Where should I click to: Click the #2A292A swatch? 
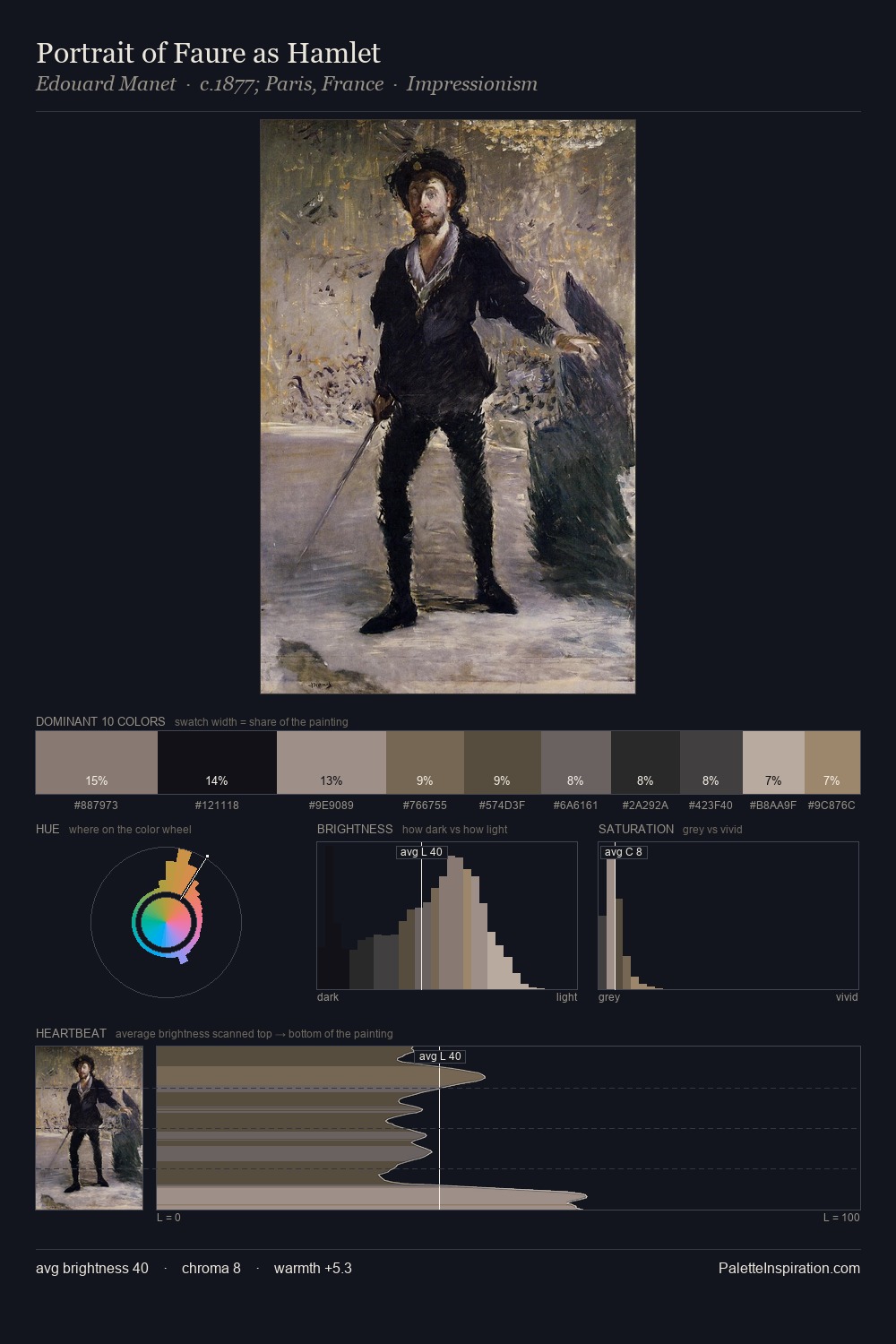(x=645, y=762)
